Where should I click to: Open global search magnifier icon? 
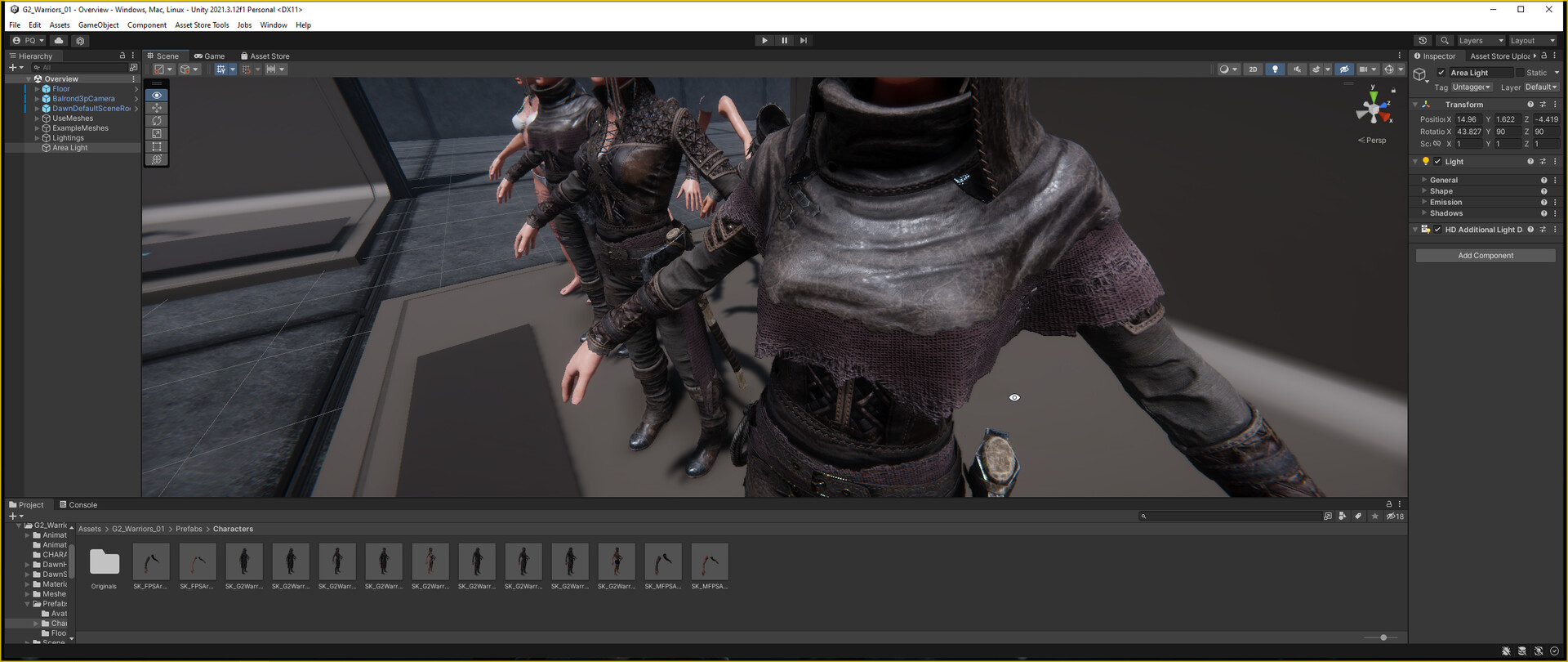pos(1445,40)
